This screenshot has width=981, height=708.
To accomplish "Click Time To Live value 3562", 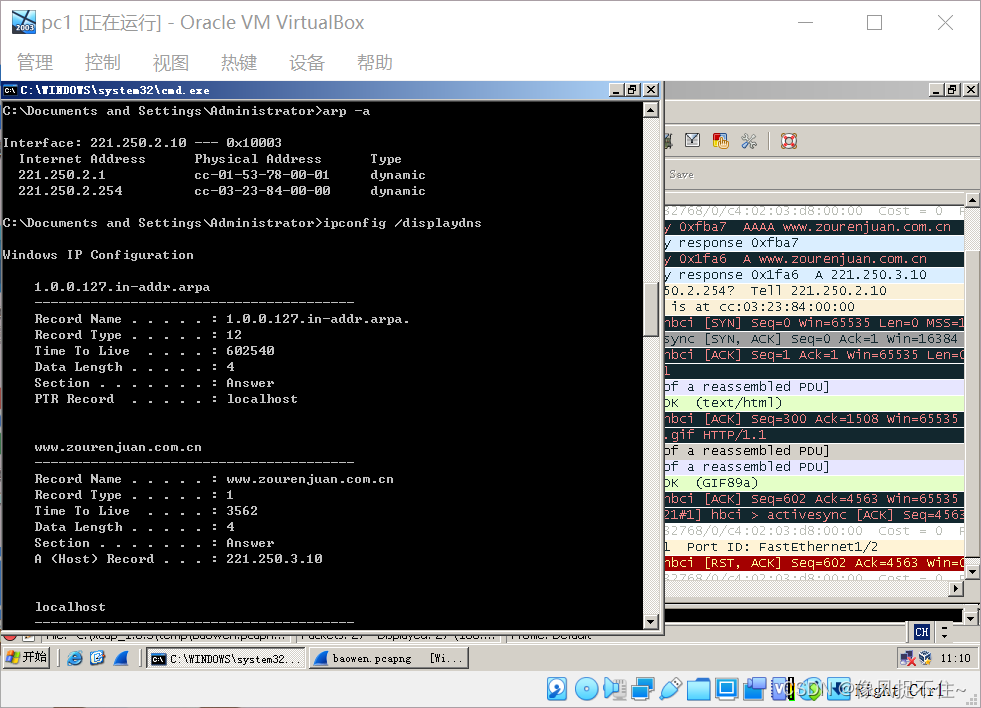I will [242, 511].
